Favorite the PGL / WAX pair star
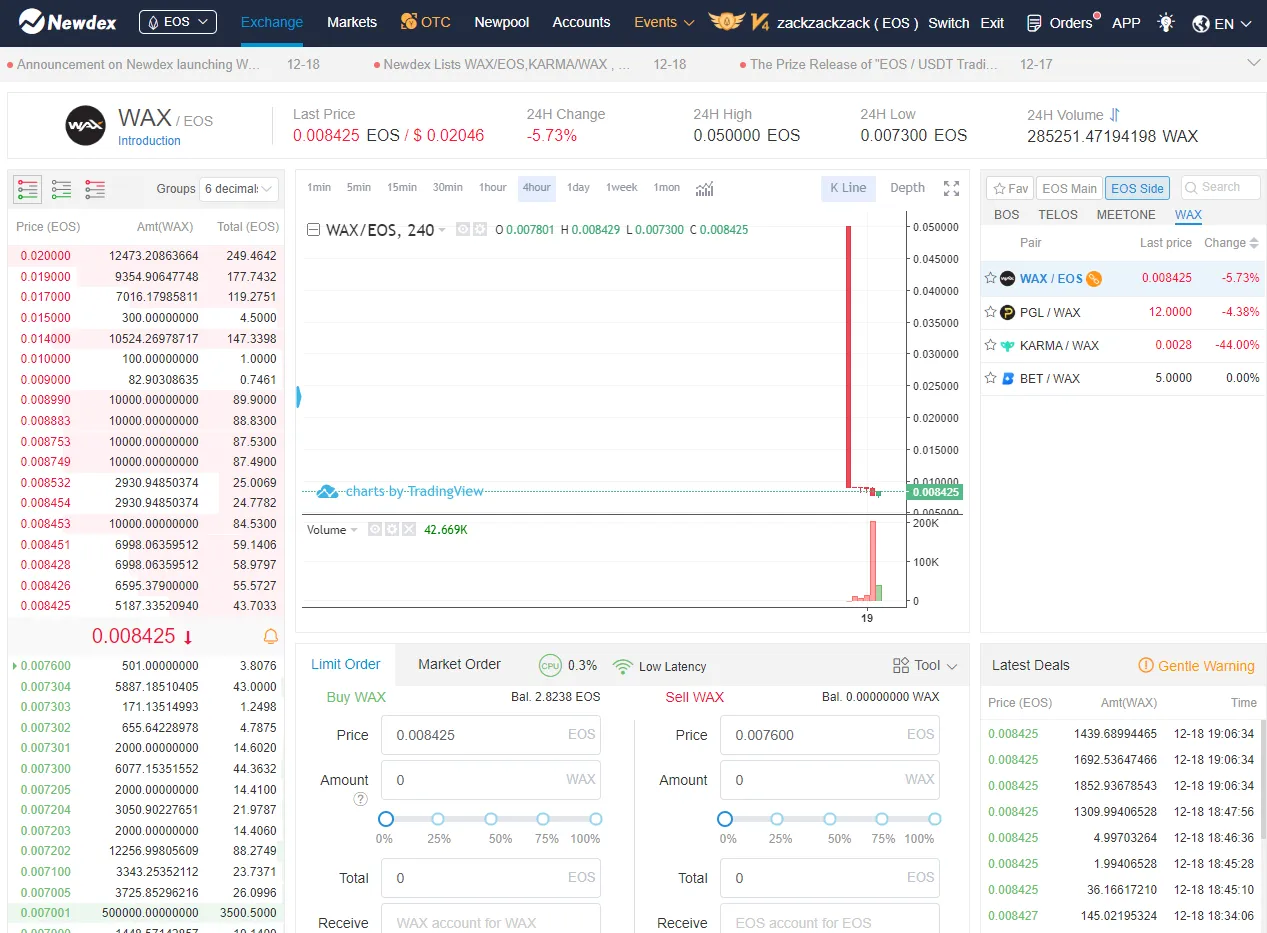The width and height of the screenshot is (1267, 933). [991, 312]
